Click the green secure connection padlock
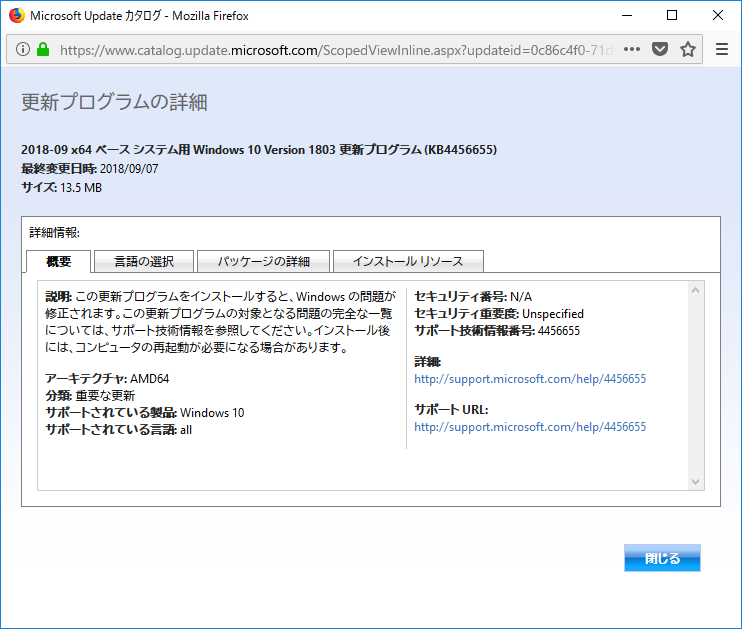Viewport: 742px width, 629px height. (43, 49)
